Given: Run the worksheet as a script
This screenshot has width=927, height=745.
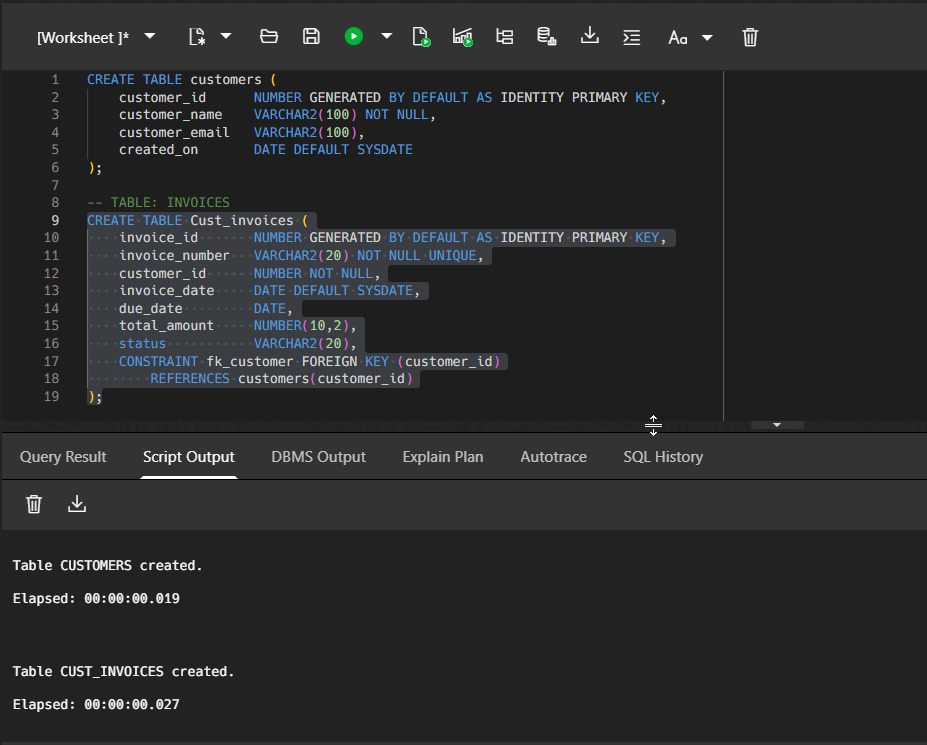Looking at the screenshot, I should point(421,36).
